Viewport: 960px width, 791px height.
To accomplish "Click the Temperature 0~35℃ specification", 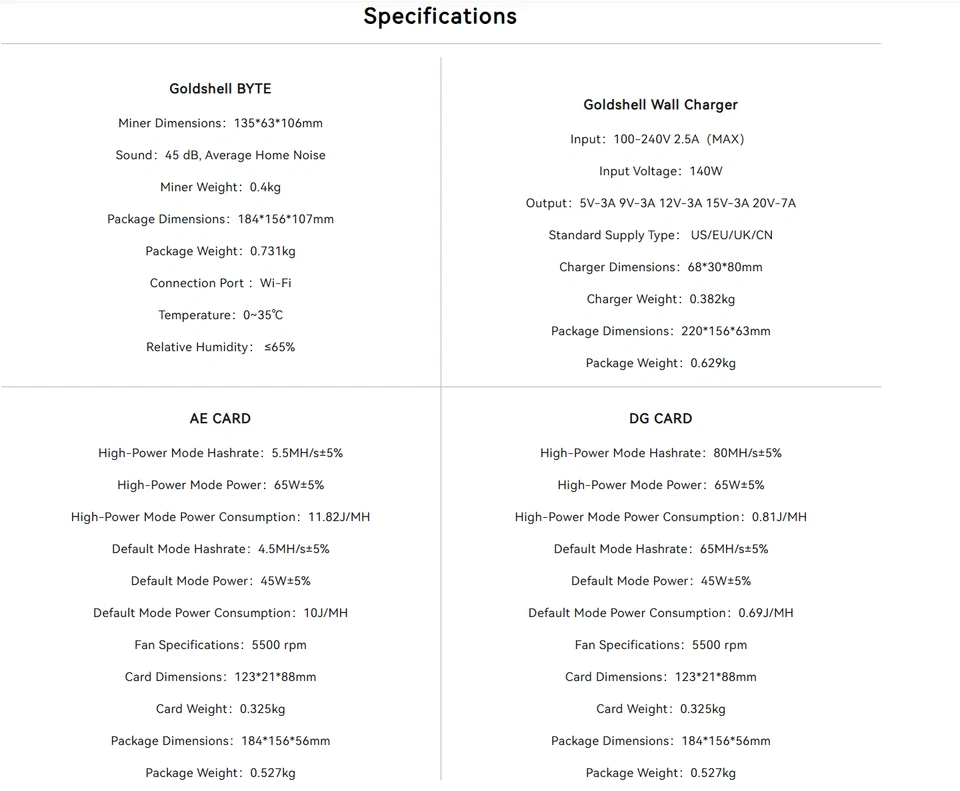I will (x=220, y=315).
